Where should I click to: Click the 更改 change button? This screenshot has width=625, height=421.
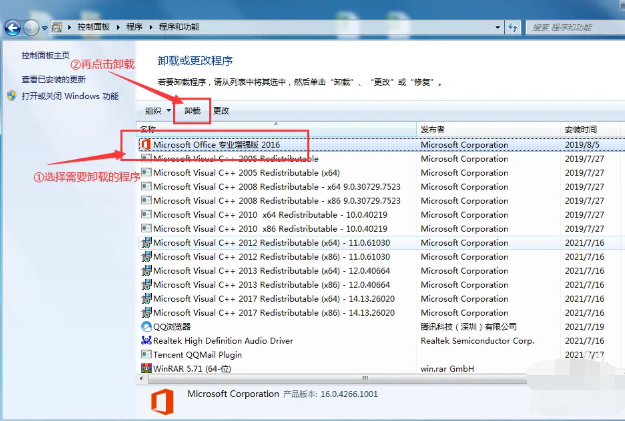[x=221, y=111]
